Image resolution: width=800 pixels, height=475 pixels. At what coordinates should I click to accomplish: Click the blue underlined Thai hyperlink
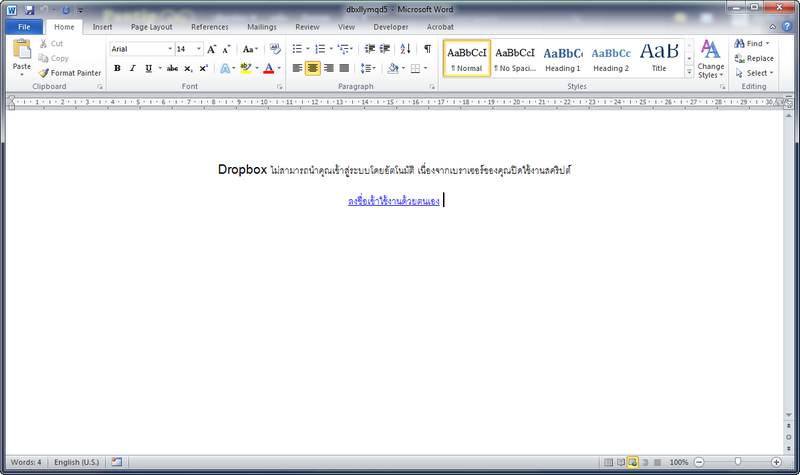(x=393, y=201)
